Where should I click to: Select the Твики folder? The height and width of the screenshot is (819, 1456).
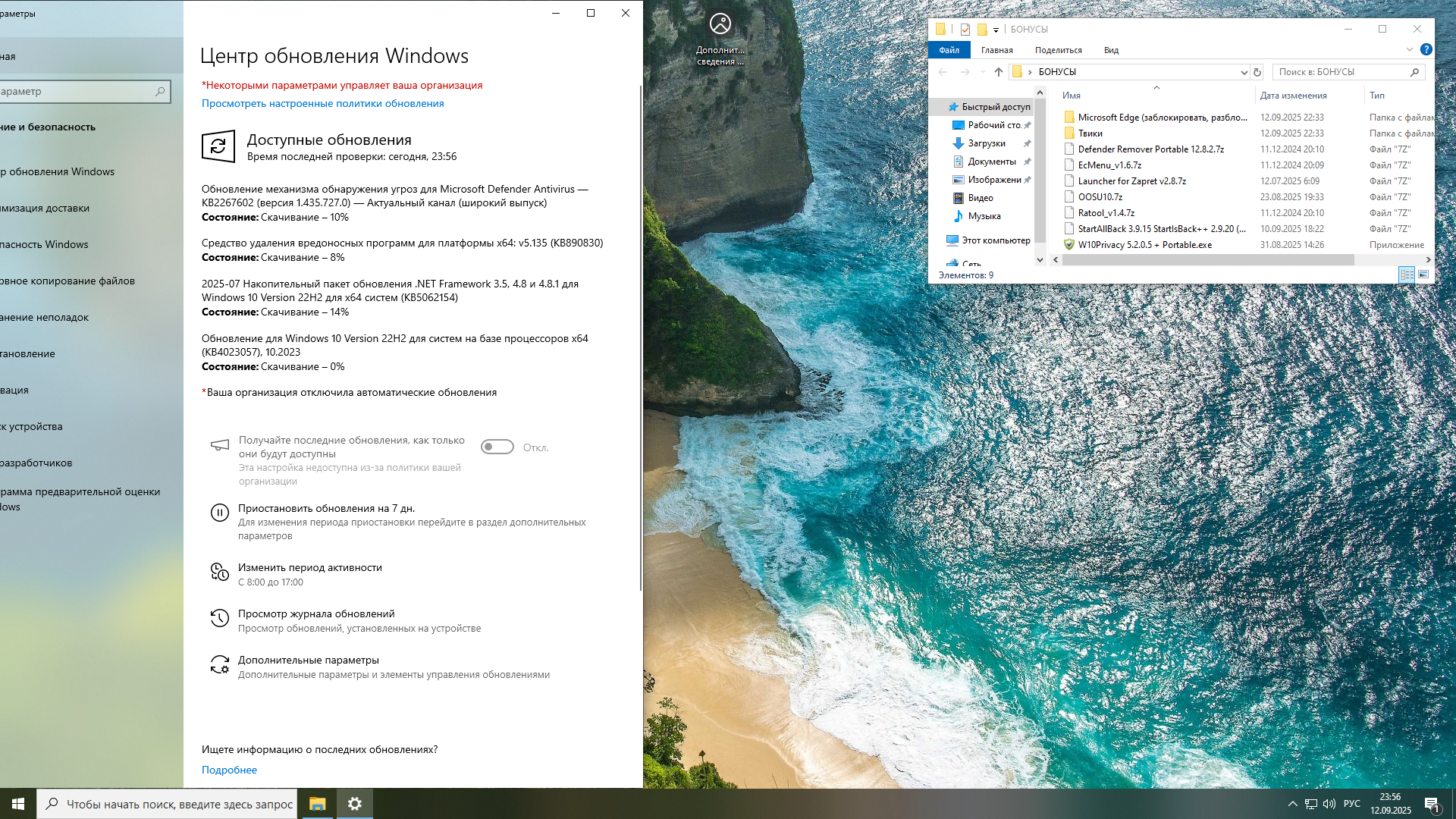click(1090, 133)
